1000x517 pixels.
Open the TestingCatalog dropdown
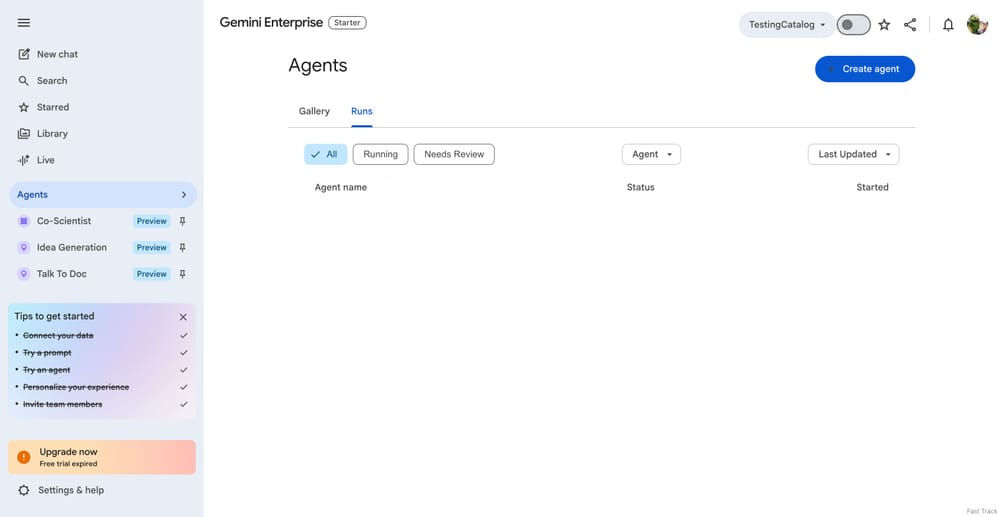[x=788, y=25]
